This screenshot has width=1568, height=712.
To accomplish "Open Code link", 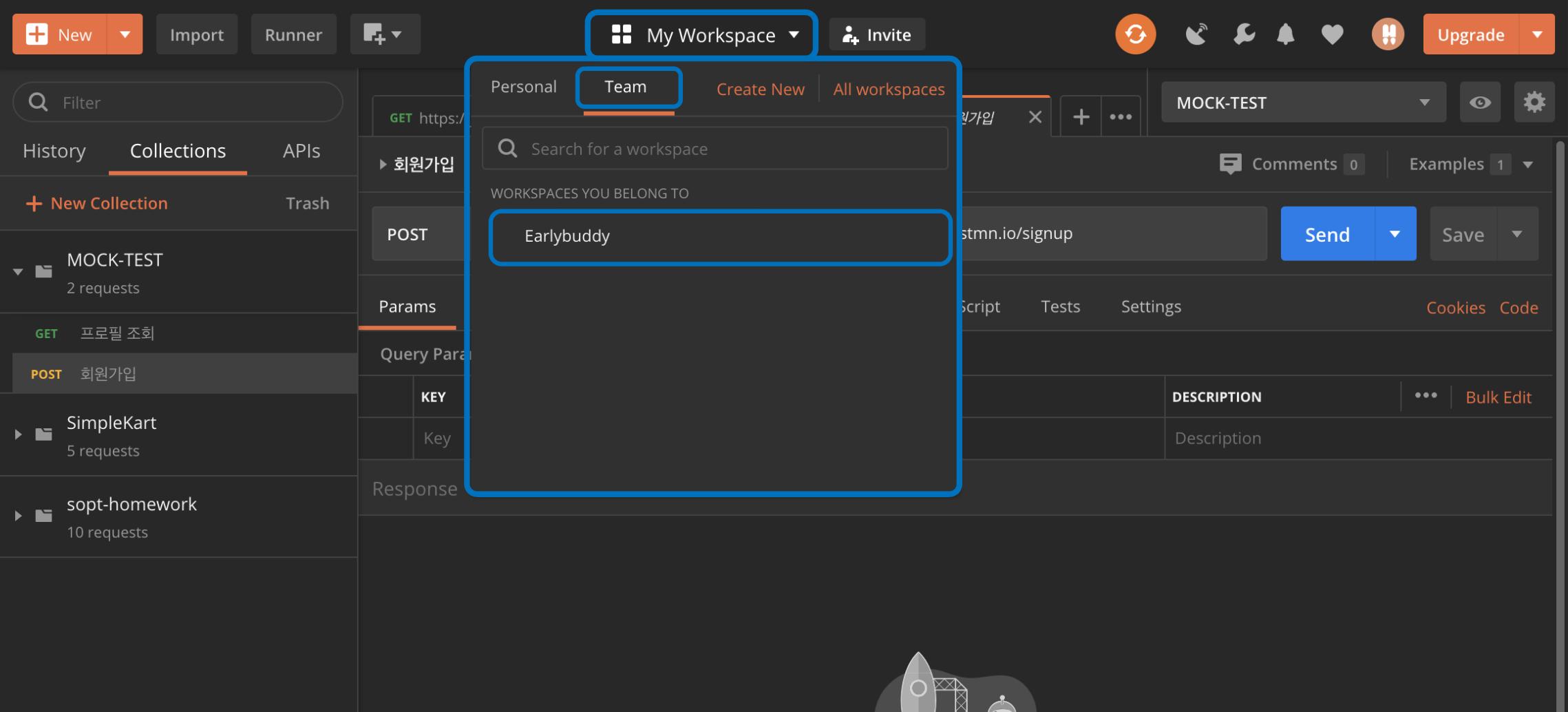I will 1518,307.
